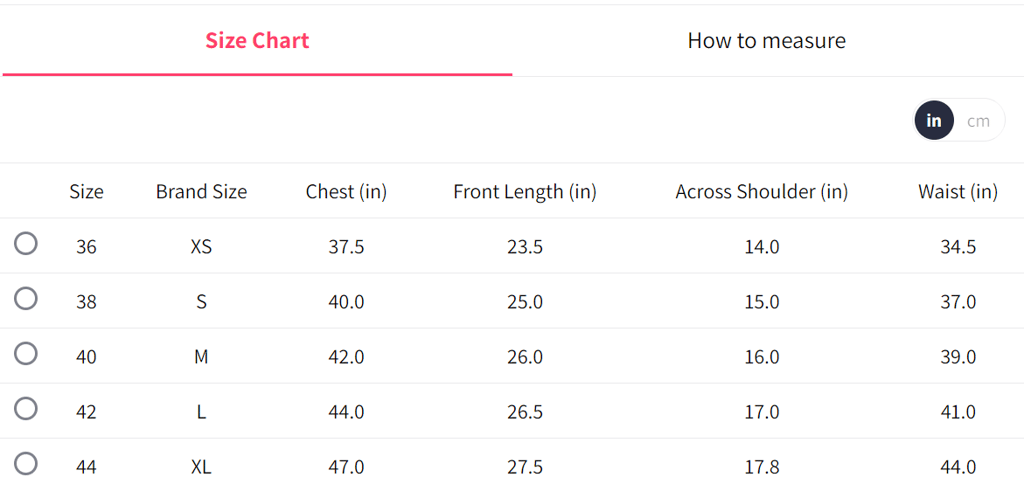Click the XS brand size cell
1024x491 pixels.
point(201,247)
